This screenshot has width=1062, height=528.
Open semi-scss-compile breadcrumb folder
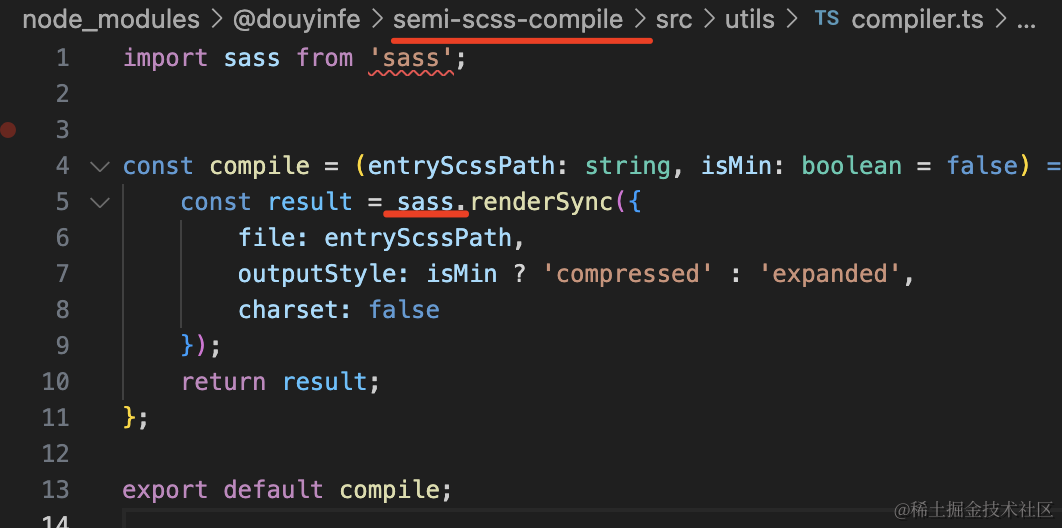click(508, 20)
